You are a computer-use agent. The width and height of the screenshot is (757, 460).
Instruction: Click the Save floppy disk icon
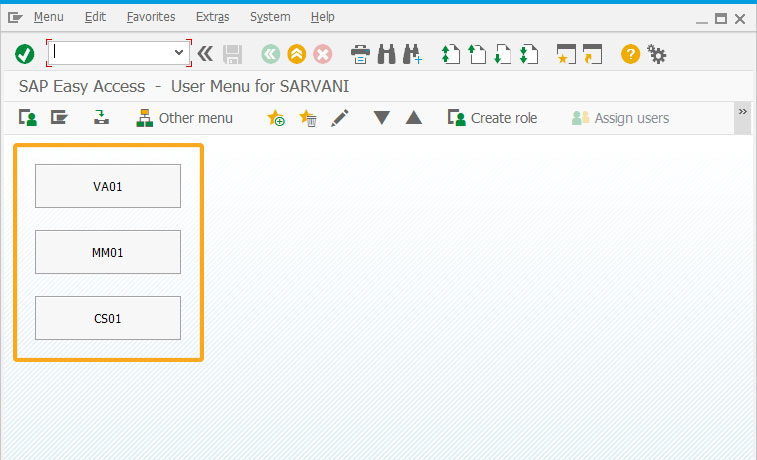point(233,54)
